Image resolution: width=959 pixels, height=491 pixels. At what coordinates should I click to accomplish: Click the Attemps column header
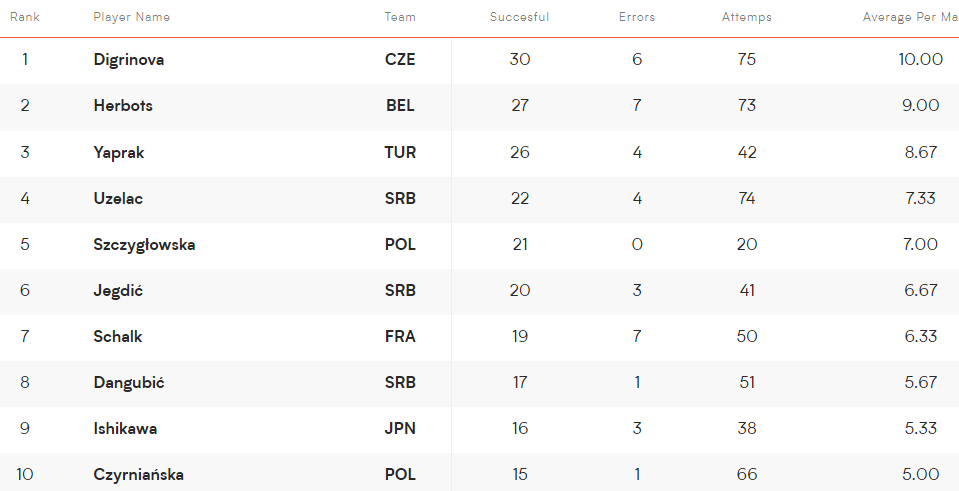747,17
